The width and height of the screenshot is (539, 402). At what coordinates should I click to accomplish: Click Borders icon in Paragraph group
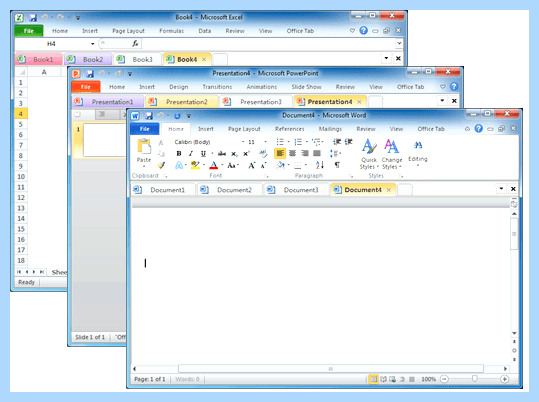(x=298, y=166)
